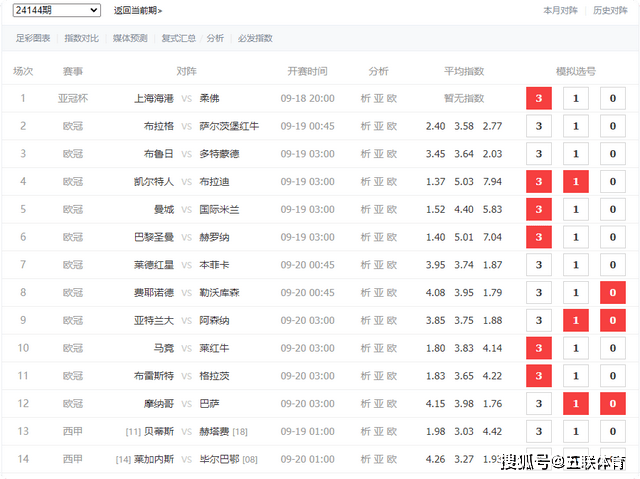The width and height of the screenshot is (640, 479).
Task: Toggle pick 1 for 贝蒂斯 vs 赫塔费
Action: pos(576,431)
